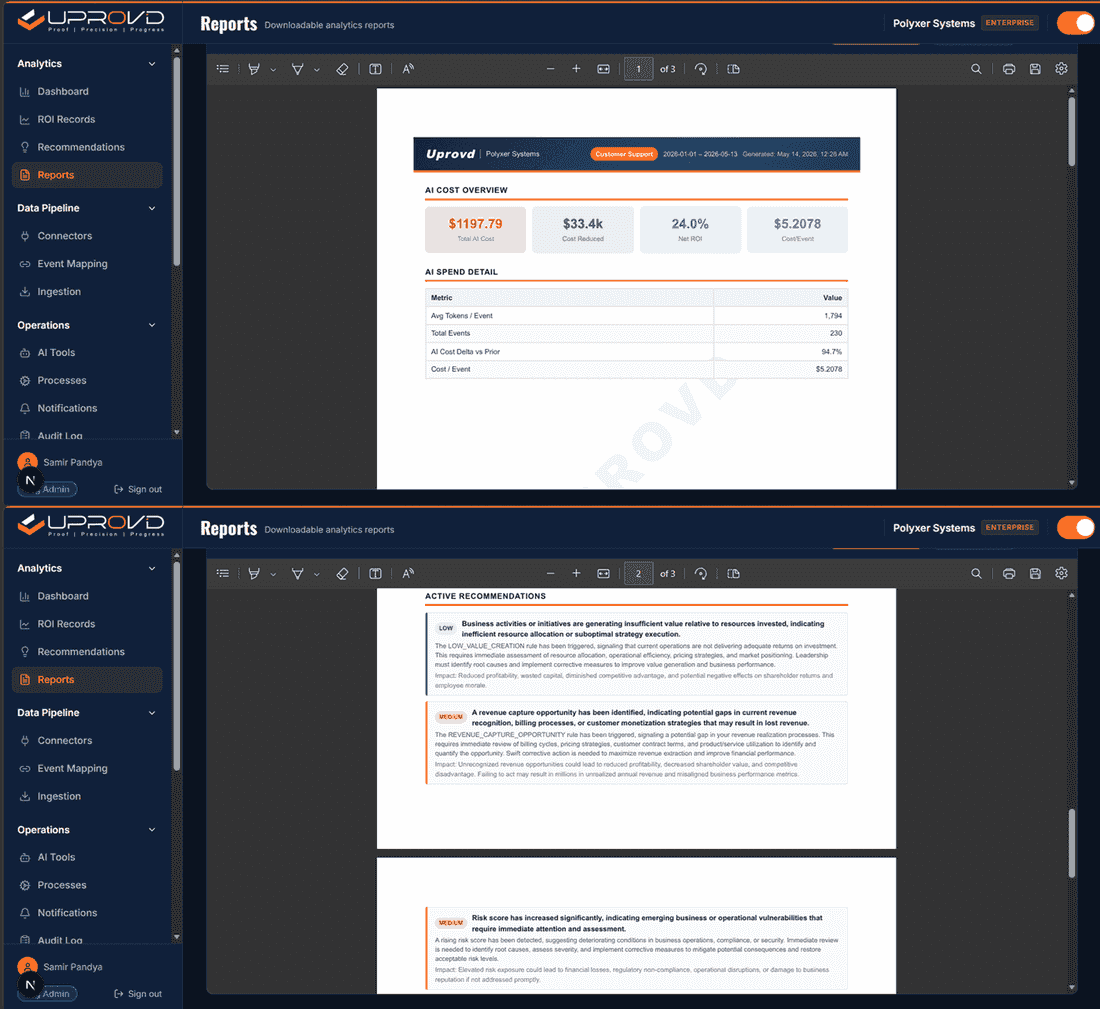Collapse the Operations section in upper sidebar
This screenshot has height=1009, width=1100.
[x=152, y=326]
